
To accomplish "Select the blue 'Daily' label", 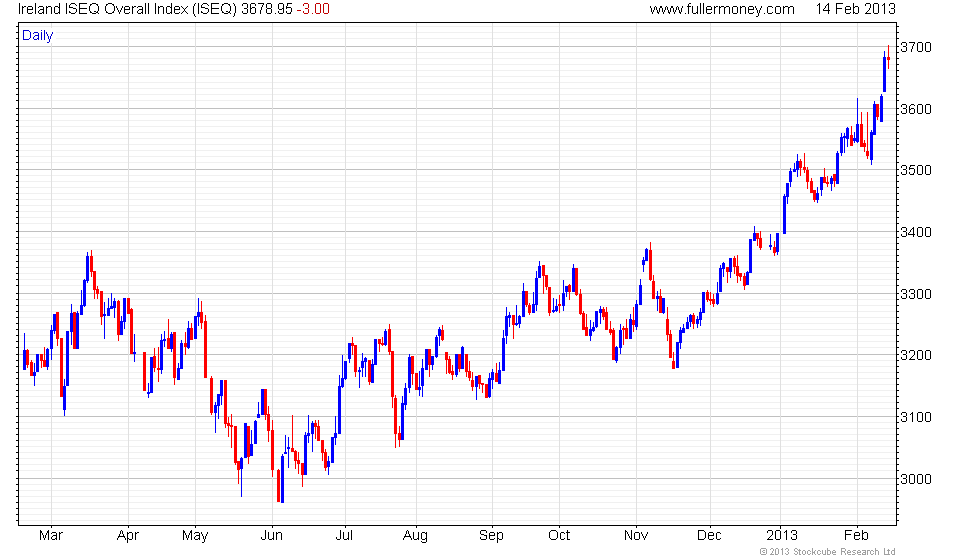I will (x=38, y=36).
